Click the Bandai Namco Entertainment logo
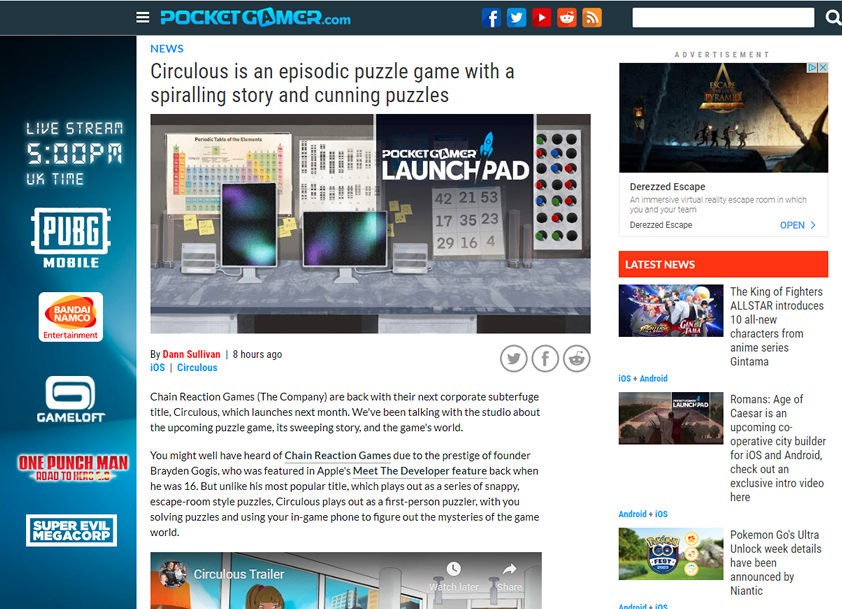This screenshot has width=842, height=609. (71, 317)
